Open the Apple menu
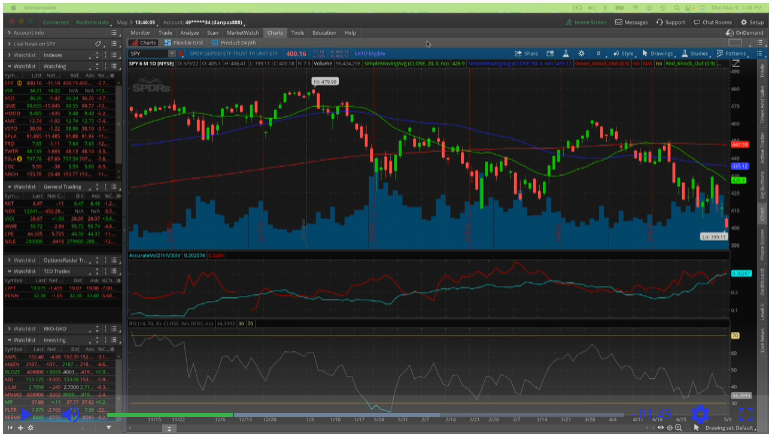Viewport: 775px width, 437px height. (x=13, y=8)
